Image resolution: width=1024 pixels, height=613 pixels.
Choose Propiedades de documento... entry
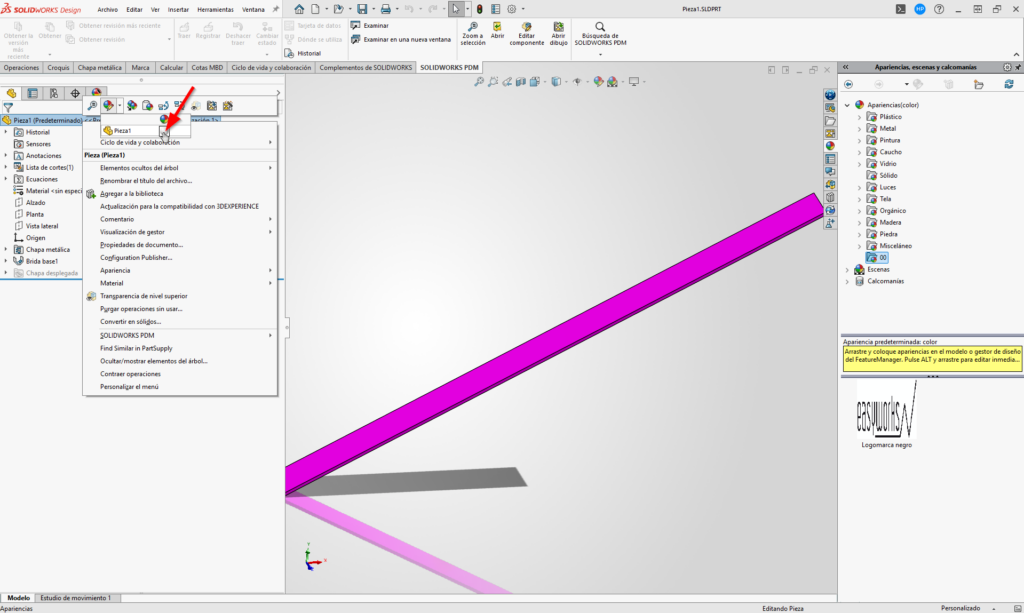[x=141, y=245]
